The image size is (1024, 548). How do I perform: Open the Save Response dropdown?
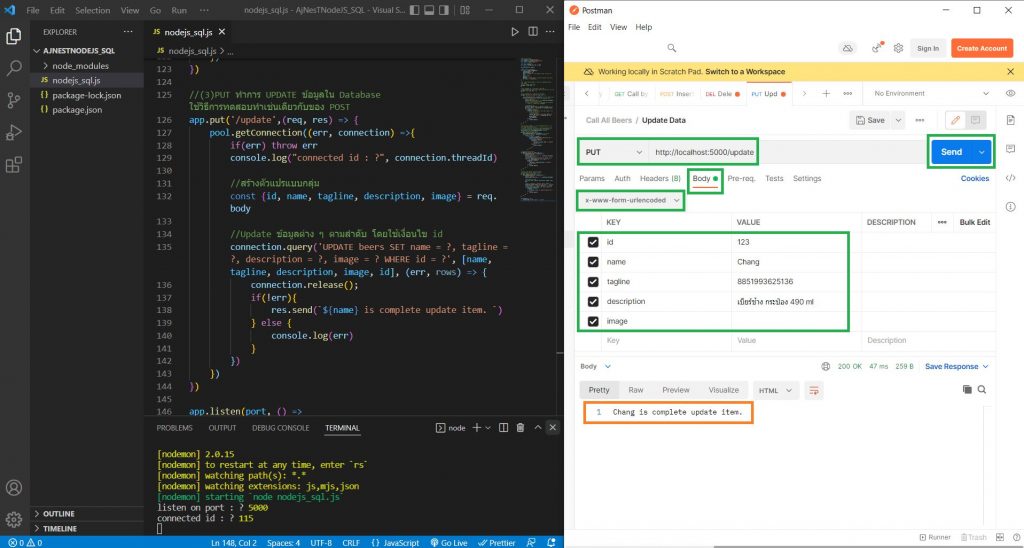957,366
